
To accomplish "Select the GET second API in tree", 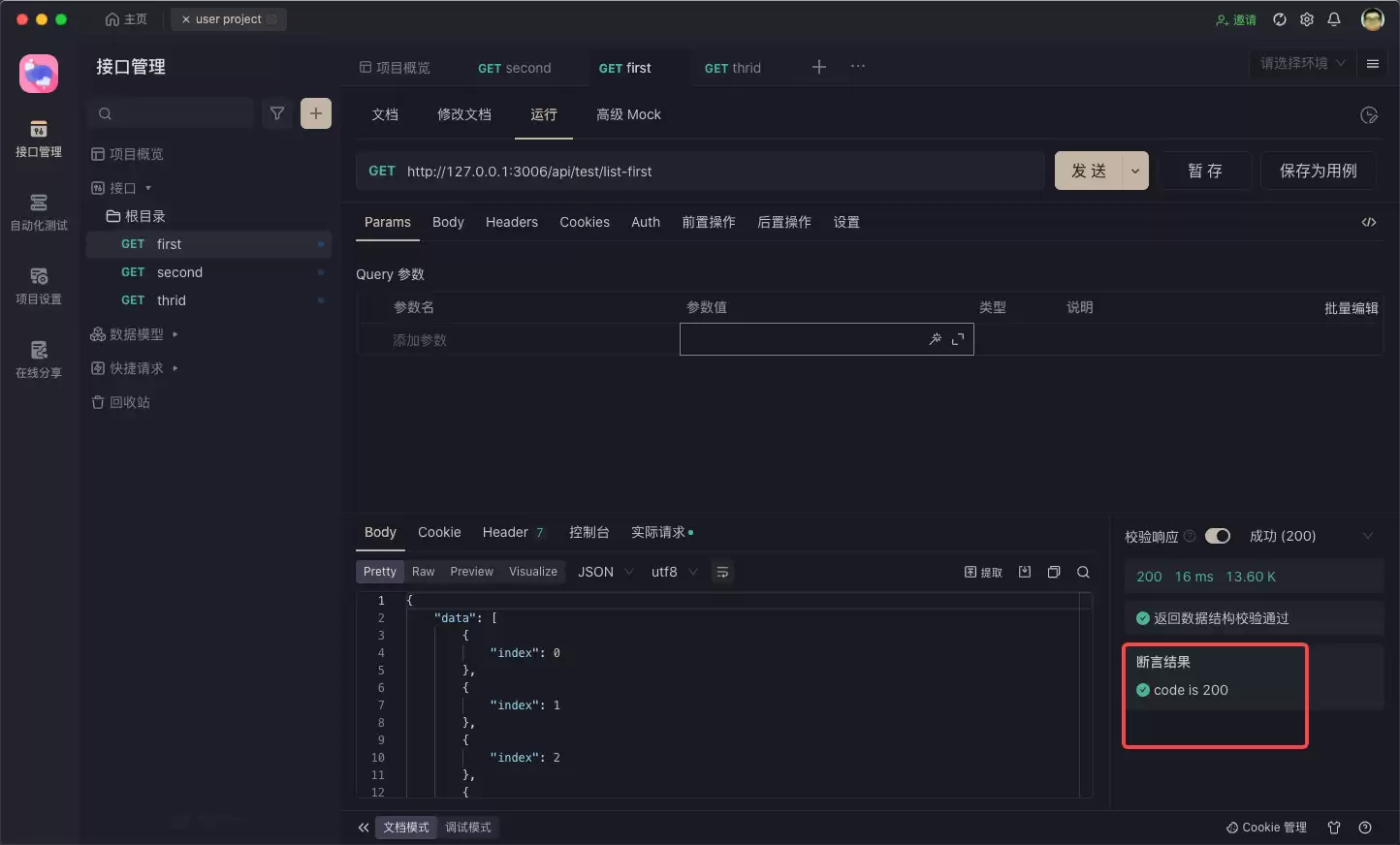I will tap(209, 272).
